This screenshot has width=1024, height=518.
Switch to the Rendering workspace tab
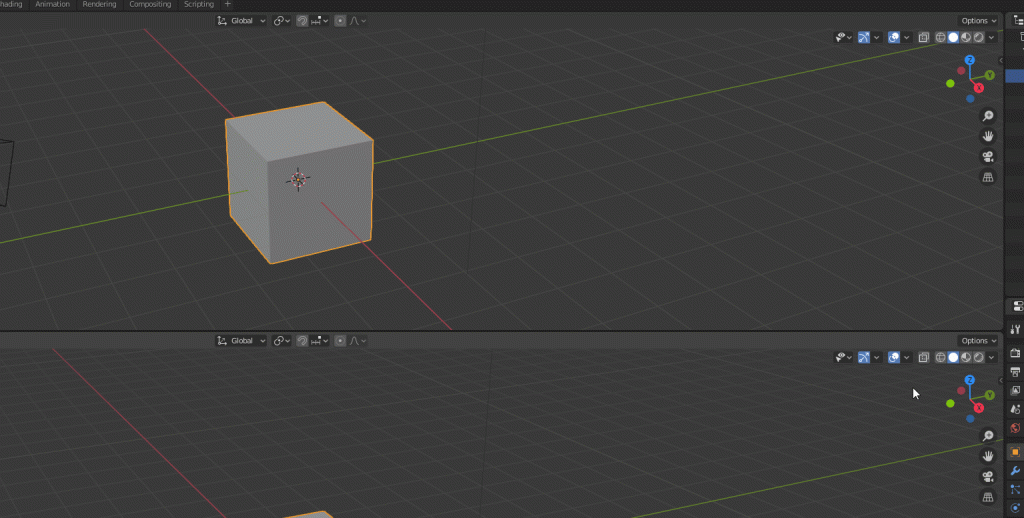(99, 4)
